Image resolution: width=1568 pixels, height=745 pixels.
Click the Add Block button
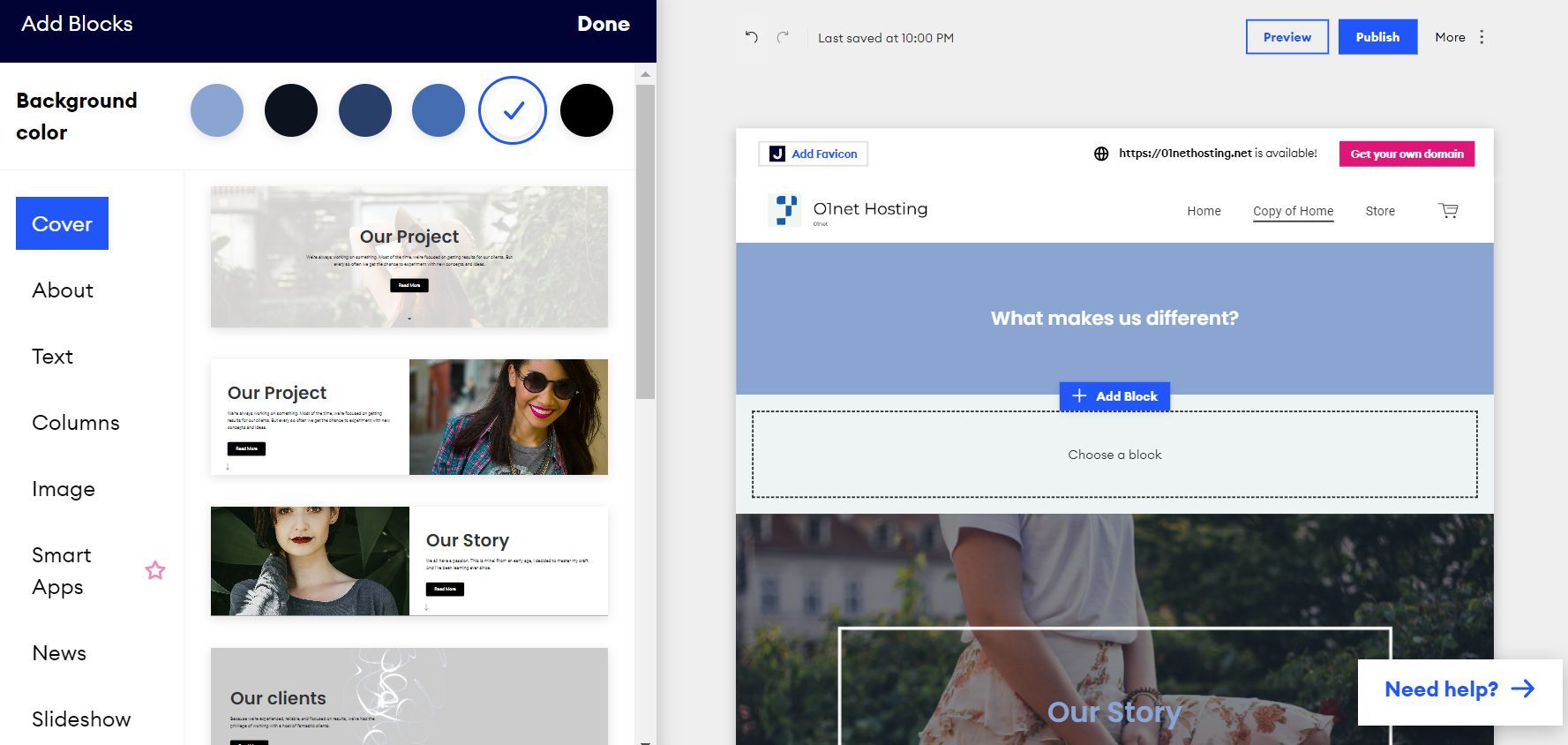1114,396
